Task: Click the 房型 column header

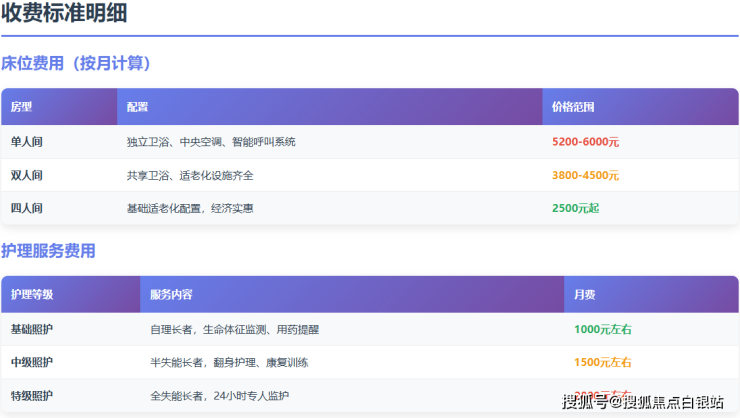Action: point(22,107)
